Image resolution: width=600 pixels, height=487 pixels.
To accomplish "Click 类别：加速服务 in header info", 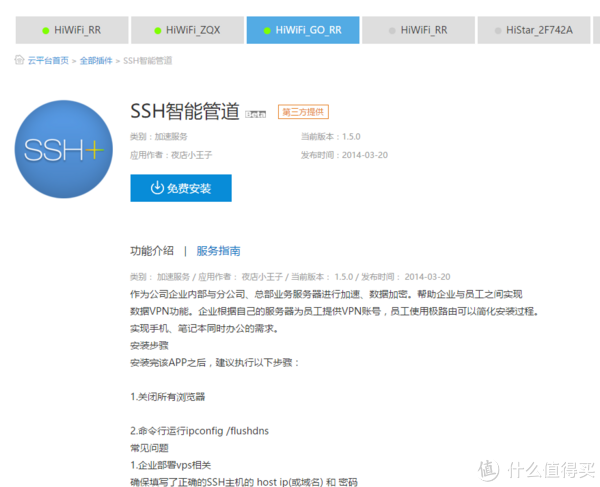I will click(x=159, y=137).
